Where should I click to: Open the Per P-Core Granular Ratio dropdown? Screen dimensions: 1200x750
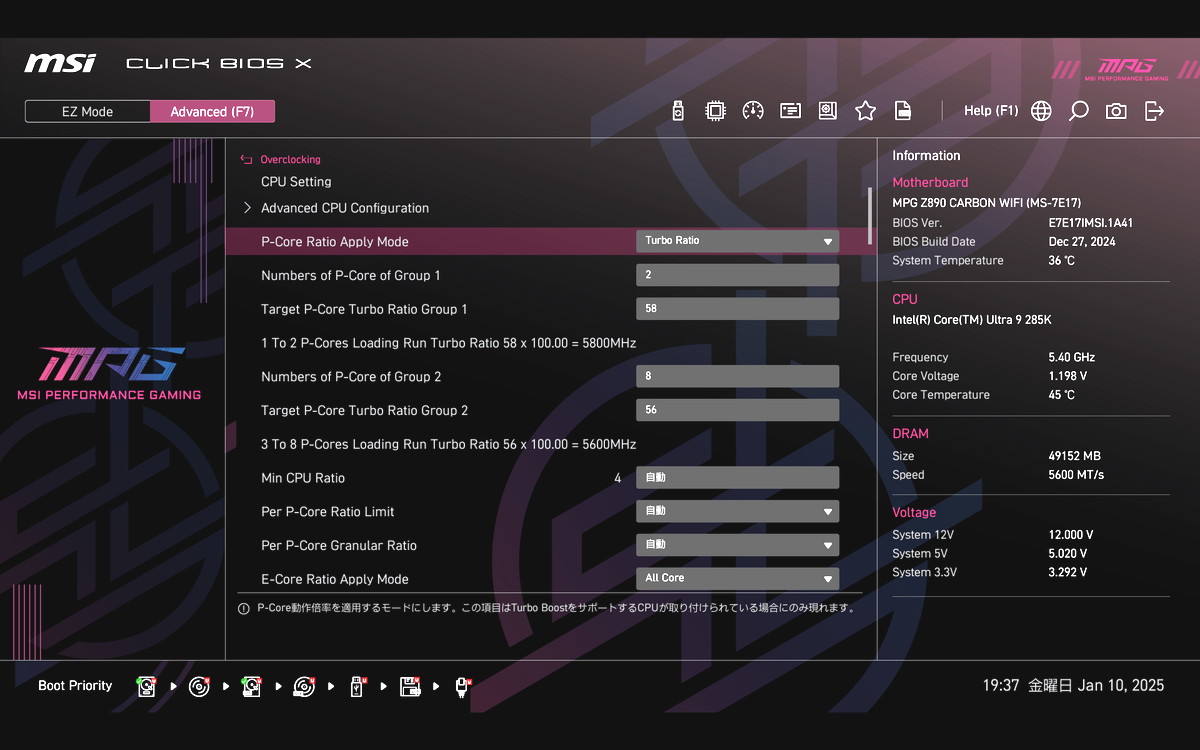[737, 545]
